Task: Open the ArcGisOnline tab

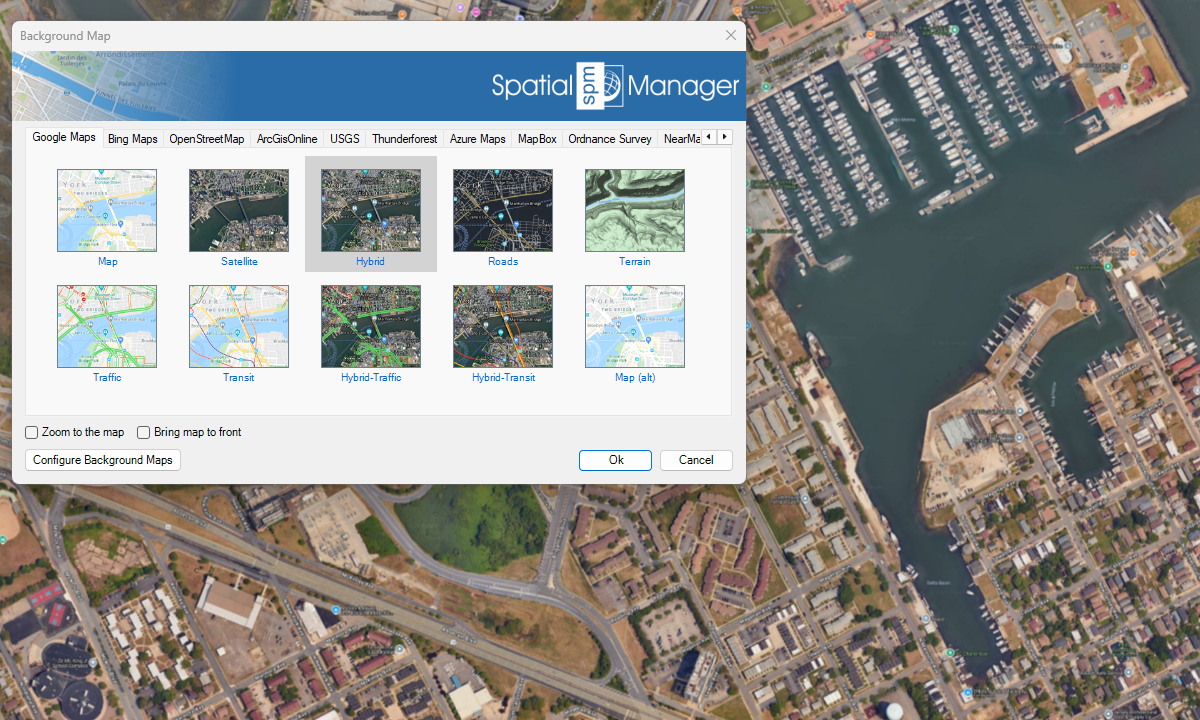Action: 287,139
